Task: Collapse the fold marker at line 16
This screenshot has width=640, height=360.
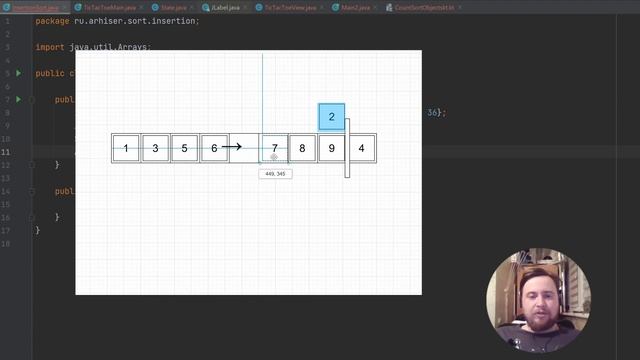Action: 32,218
